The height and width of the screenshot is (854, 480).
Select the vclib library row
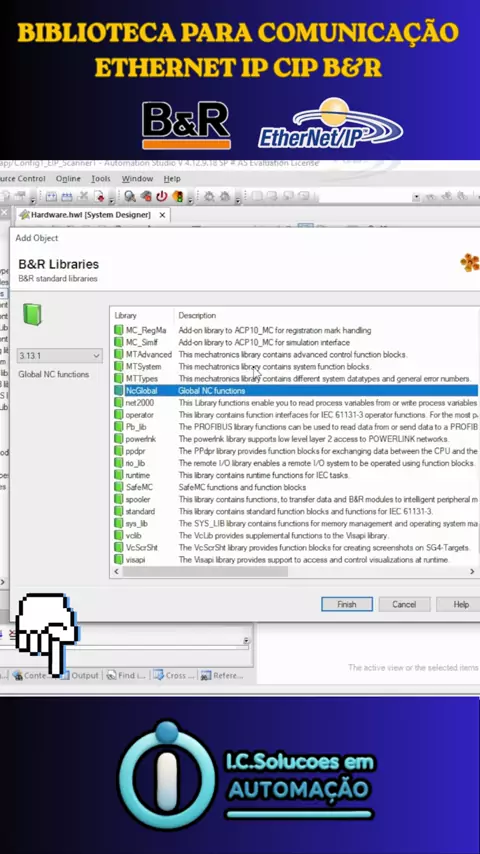[x=296, y=535]
